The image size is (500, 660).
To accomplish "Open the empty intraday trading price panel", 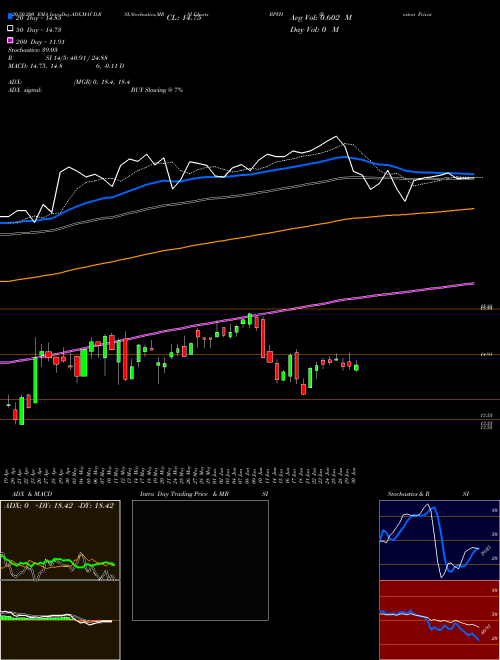I will pos(200,560).
